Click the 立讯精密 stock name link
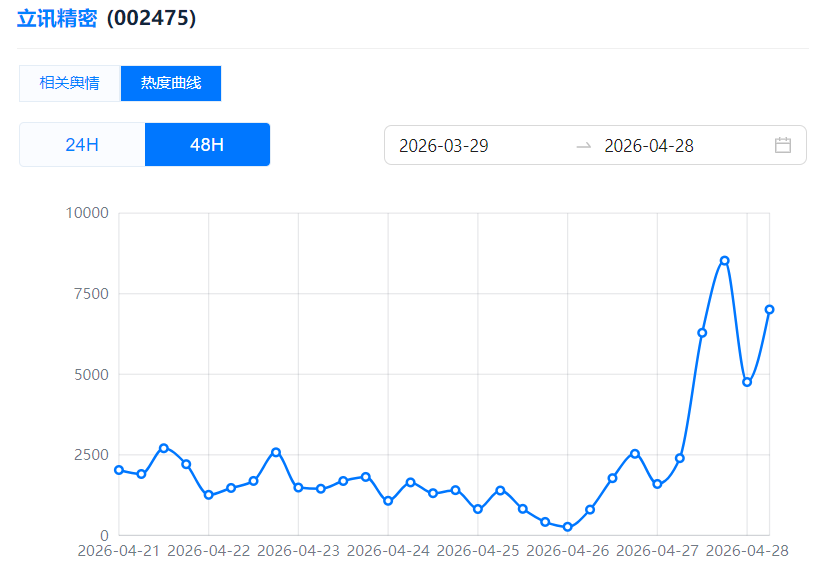 click(x=57, y=18)
